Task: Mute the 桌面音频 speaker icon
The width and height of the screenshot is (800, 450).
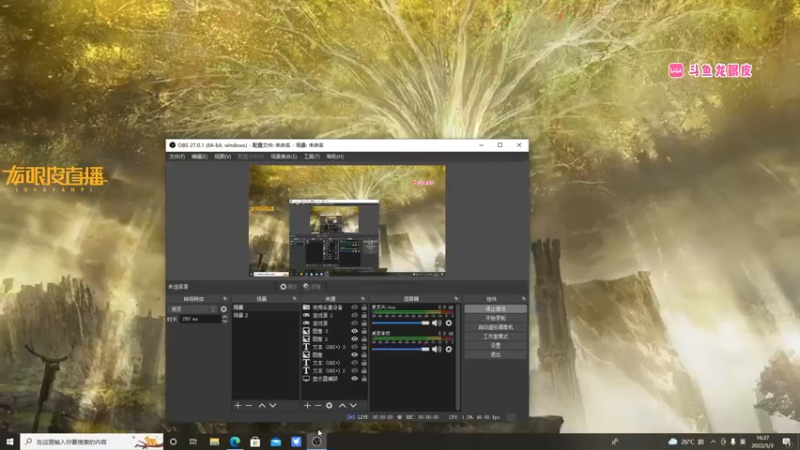Action: (436, 349)
